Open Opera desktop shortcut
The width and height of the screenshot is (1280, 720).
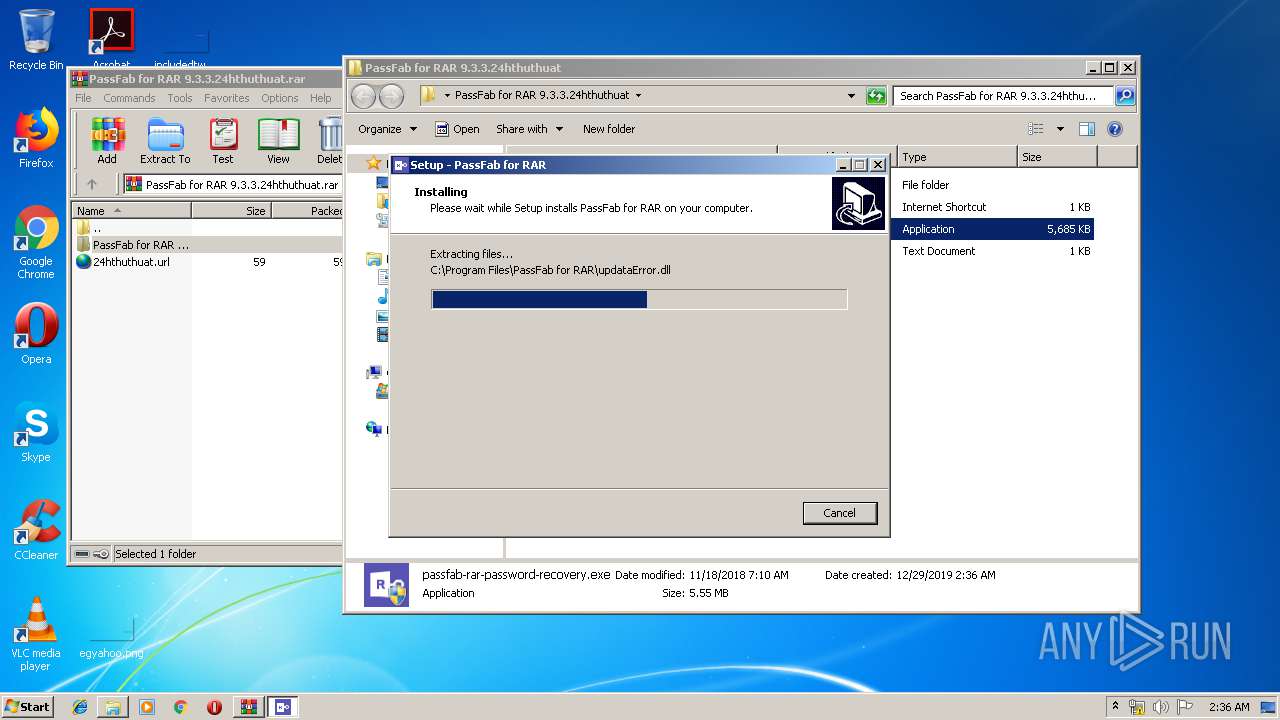coord(36,334)
